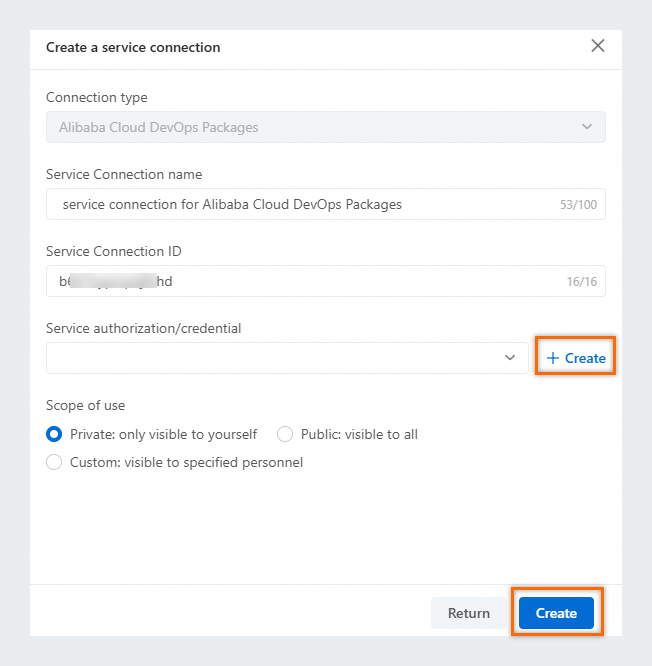Click the dialog title 'Create a service connection'
Image resolution: width=652 pixels, height=666 pixels.
click(x=133, y=47)
